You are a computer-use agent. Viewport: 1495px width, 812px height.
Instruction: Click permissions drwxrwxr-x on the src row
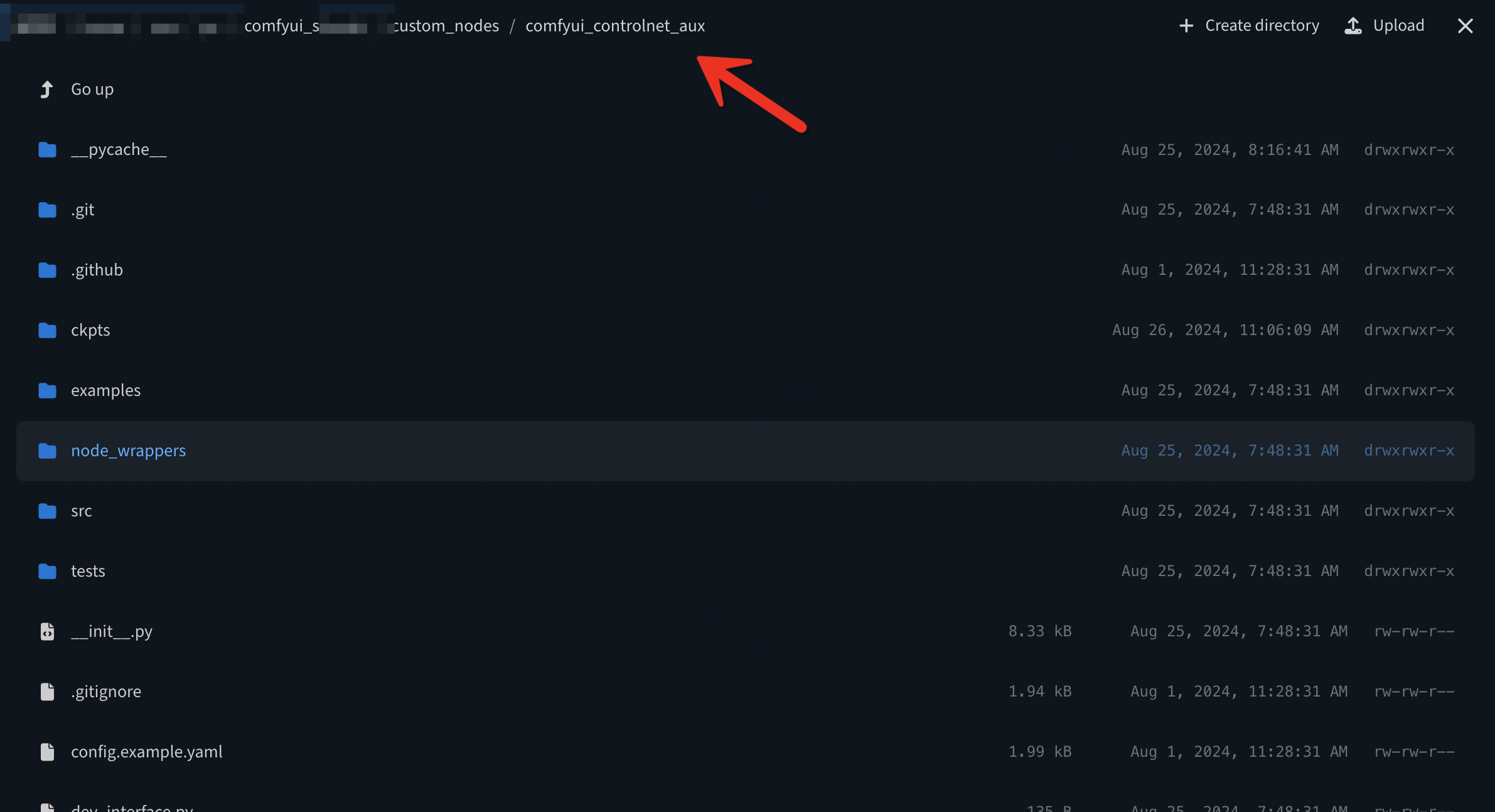[x=1409, y=511]
